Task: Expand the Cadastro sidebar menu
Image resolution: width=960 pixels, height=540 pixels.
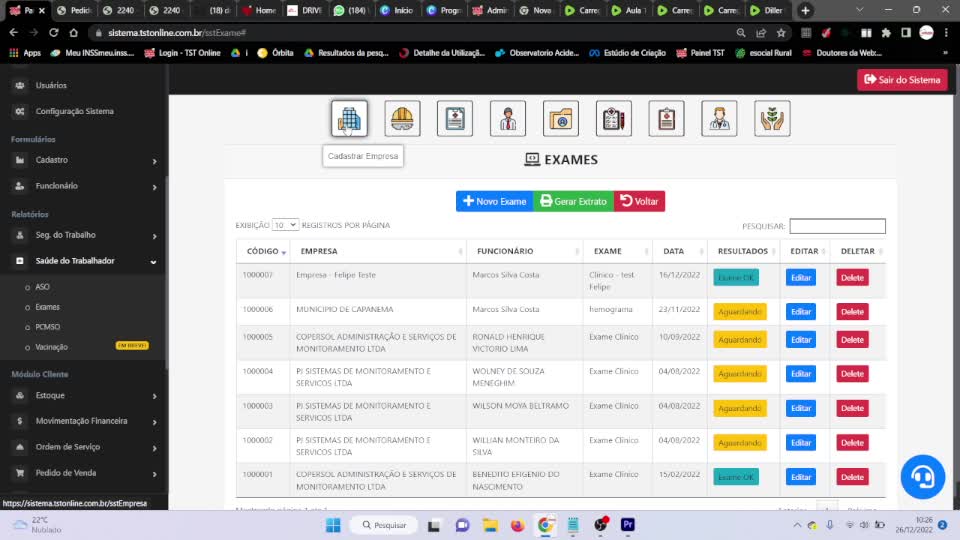Action: click(x=83, y=160)
